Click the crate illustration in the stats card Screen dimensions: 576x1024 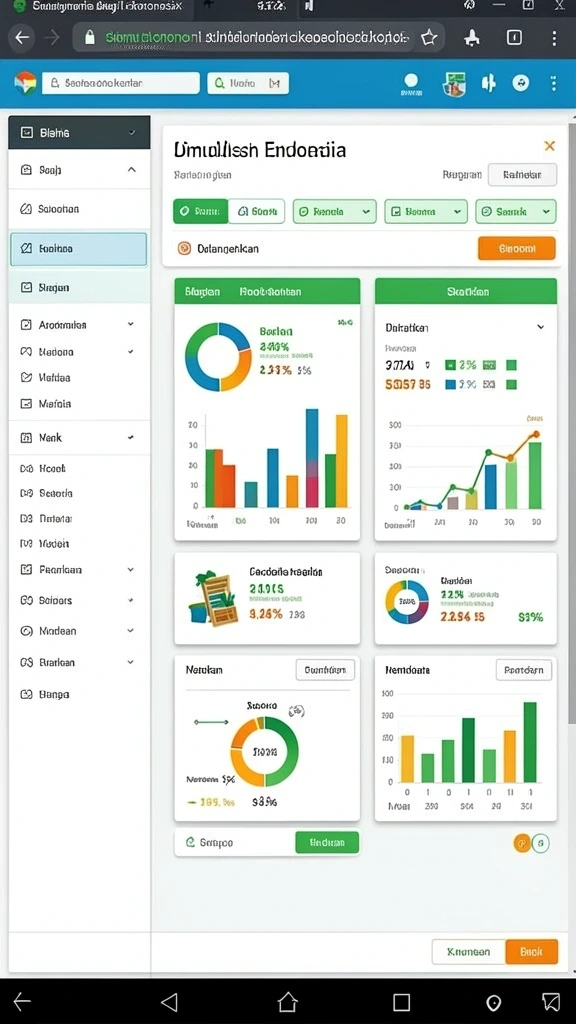pos(214,598)
